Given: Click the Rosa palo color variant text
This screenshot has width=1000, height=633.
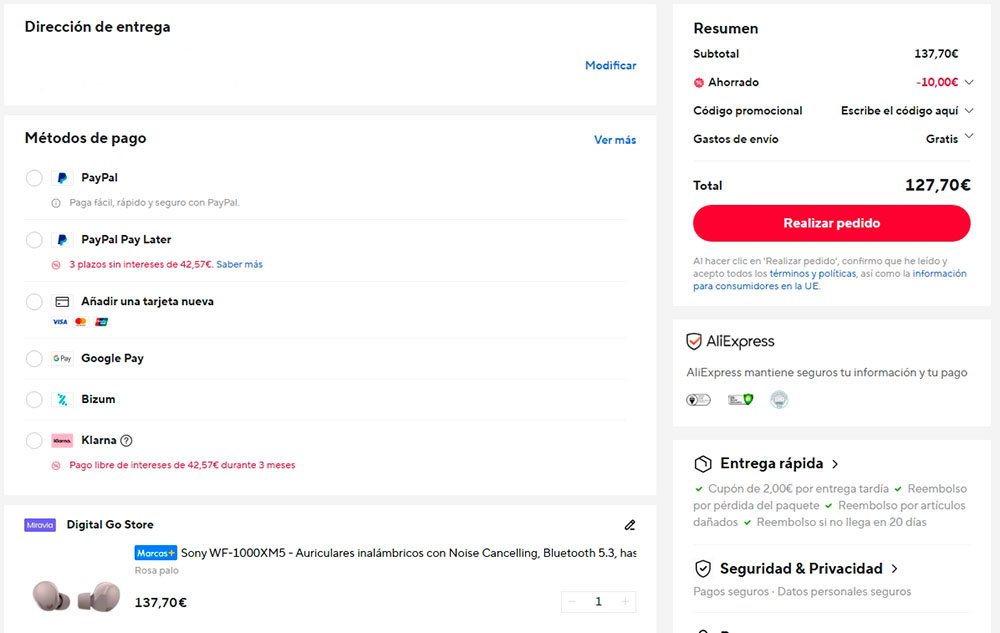Looking at the screenshot, I should [x=156, y=571].
